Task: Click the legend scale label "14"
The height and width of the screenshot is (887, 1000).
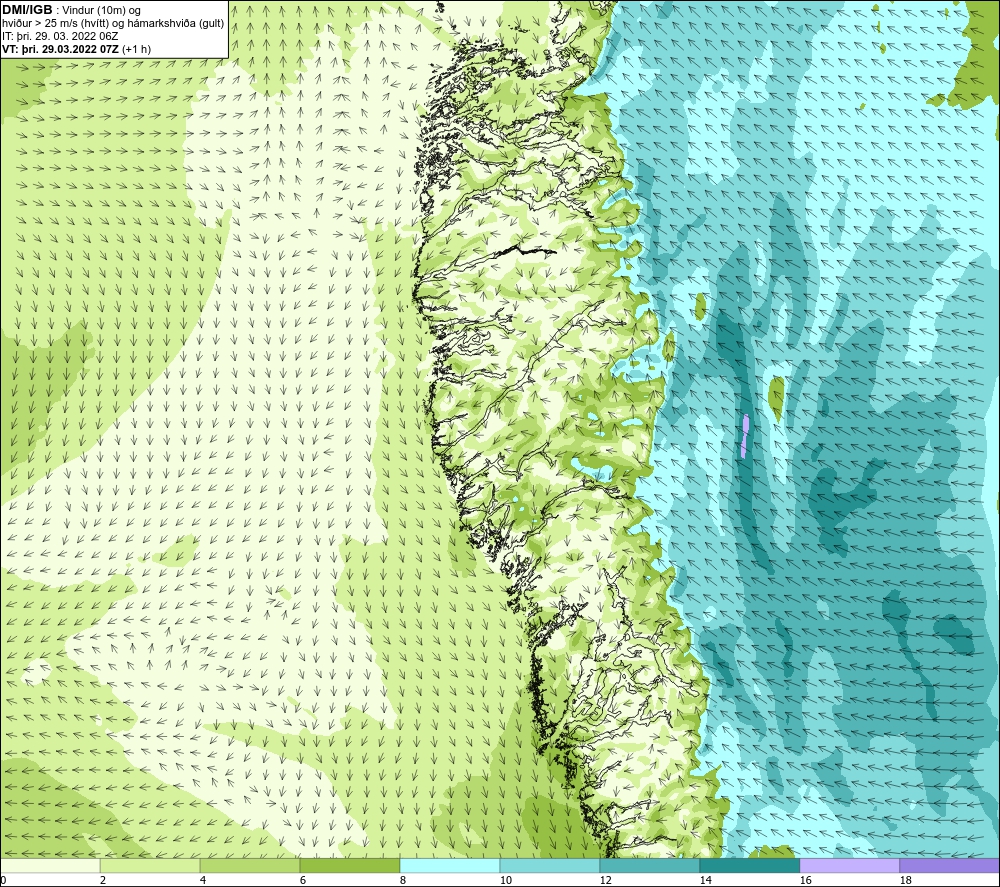Action: pyautogui.click(x=705, y=880)
